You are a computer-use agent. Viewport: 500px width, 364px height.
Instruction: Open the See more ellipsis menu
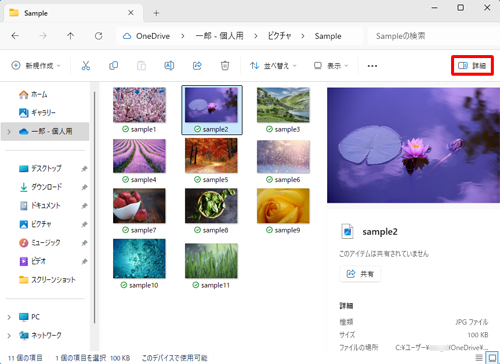[372, 66]
